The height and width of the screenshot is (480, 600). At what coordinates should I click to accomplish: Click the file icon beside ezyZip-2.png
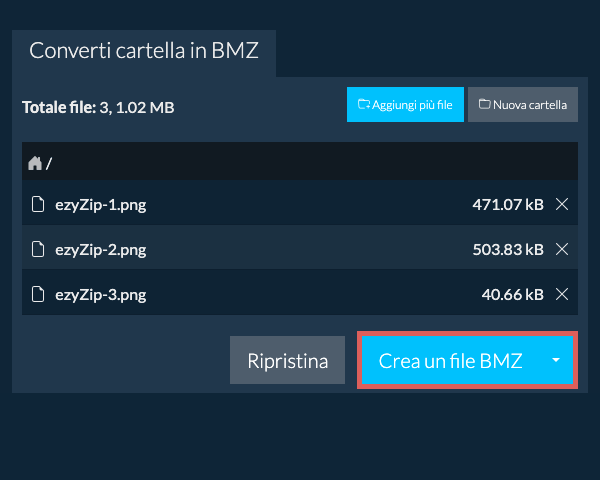(38, 249)
